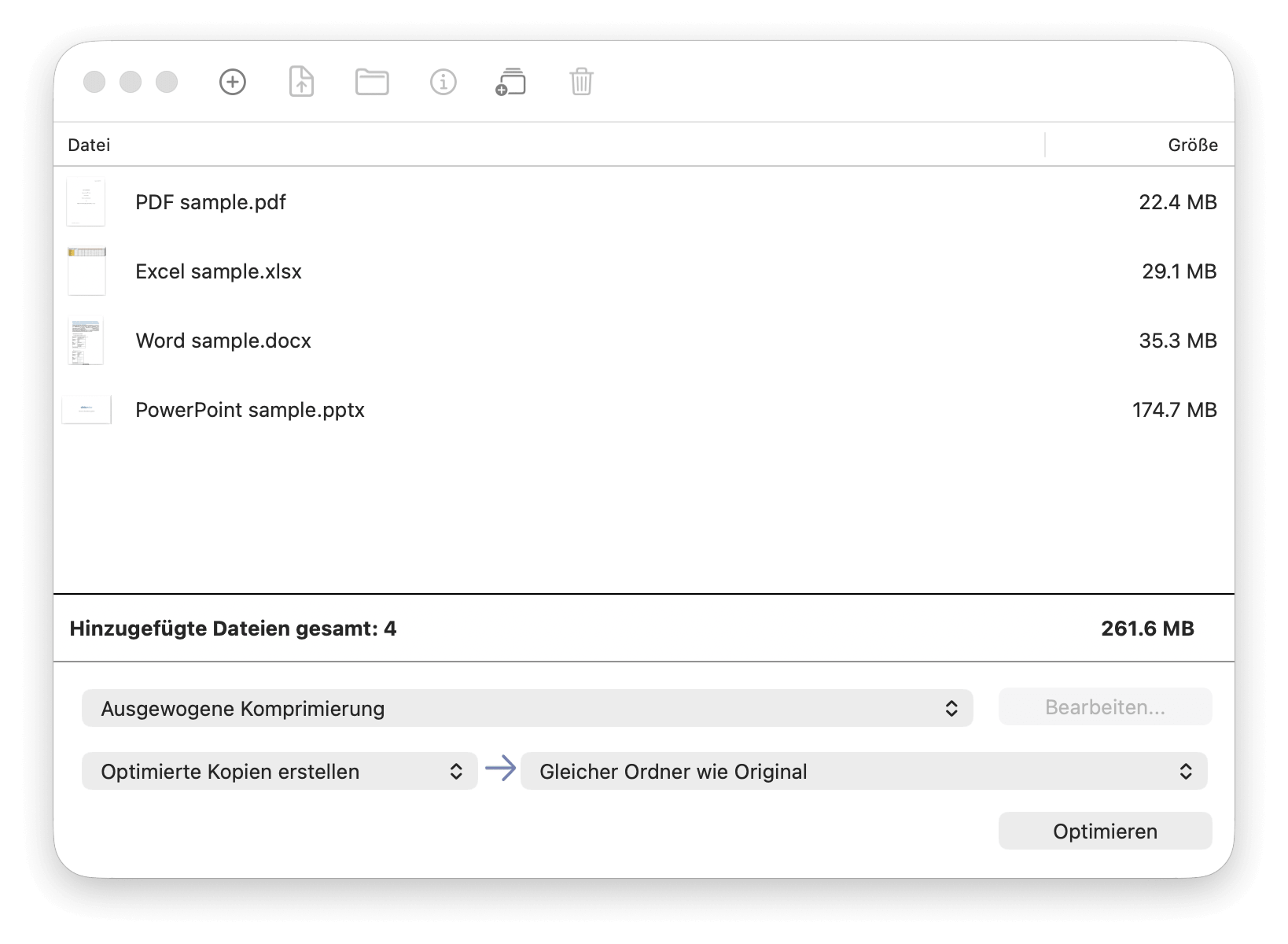
Task: Click the window minimize button
Action: pos(131,82)
